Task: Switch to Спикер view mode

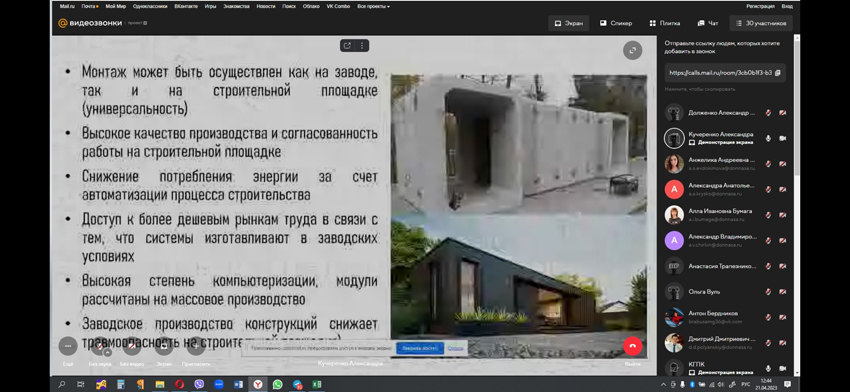Action: coord(616,23)
